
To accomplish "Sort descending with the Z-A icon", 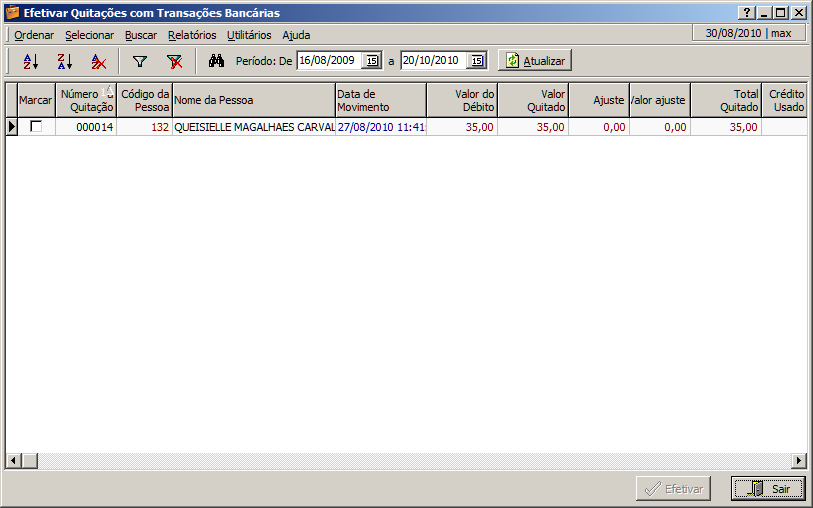I will click(64, 61).
